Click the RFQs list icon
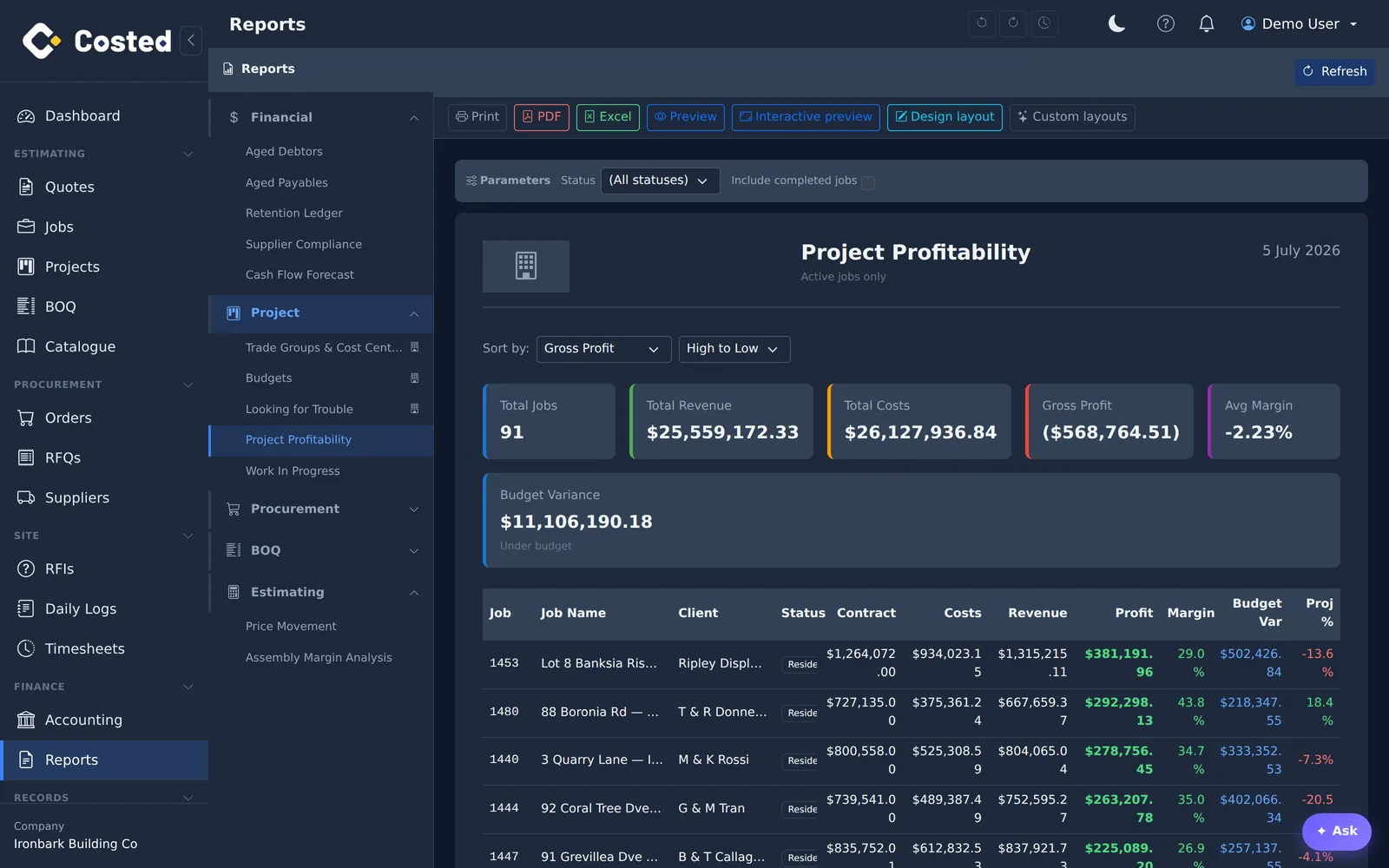1389x868 pixels. tap(26, 457)
